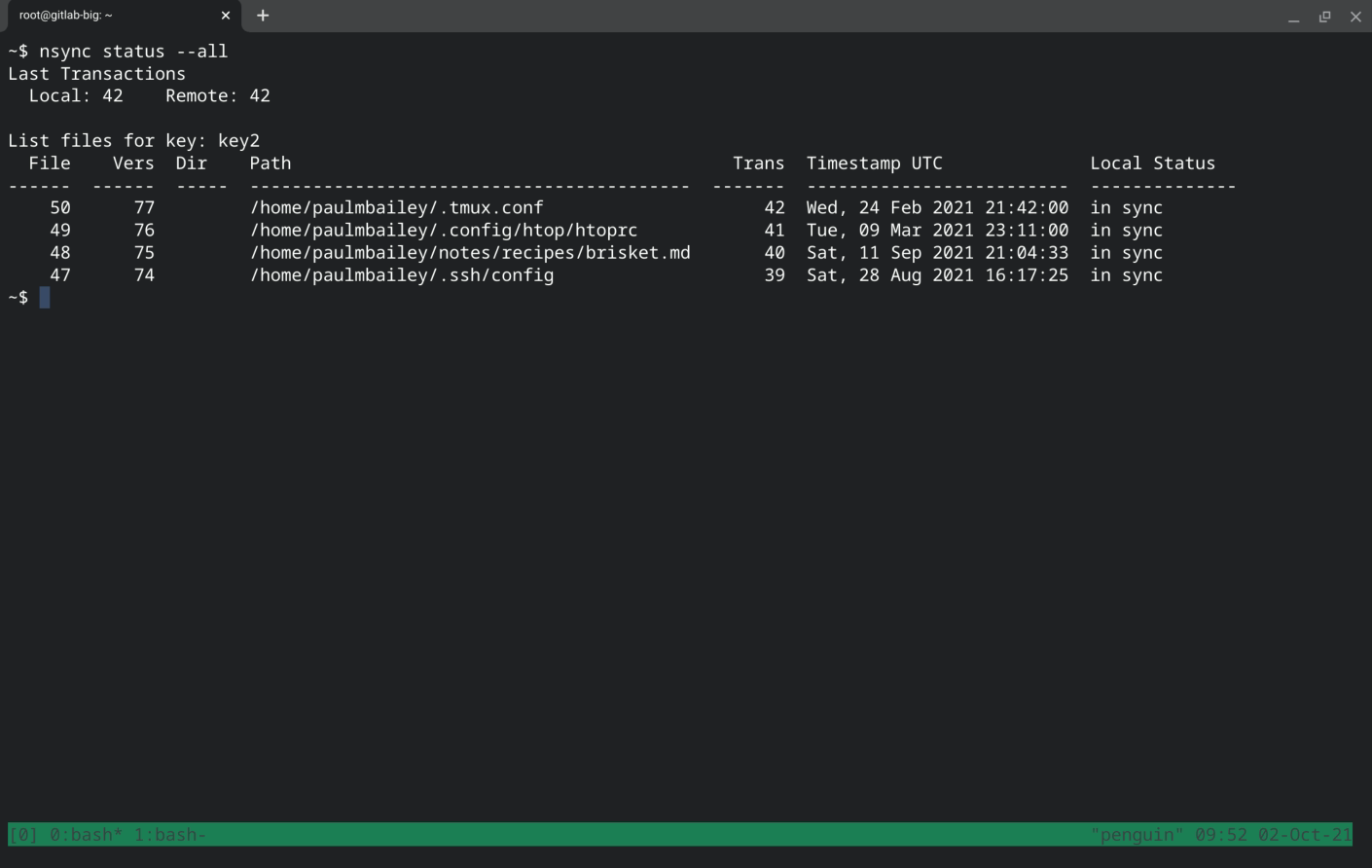The image size is (1372, 868).
Task: Click the 'Path' column header
Action: [x=271, y=163]
